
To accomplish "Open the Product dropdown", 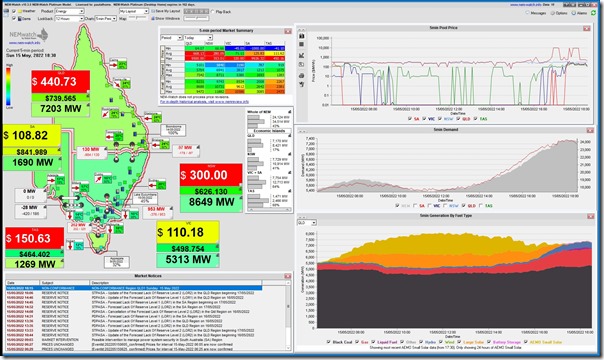I will [69, 11].
